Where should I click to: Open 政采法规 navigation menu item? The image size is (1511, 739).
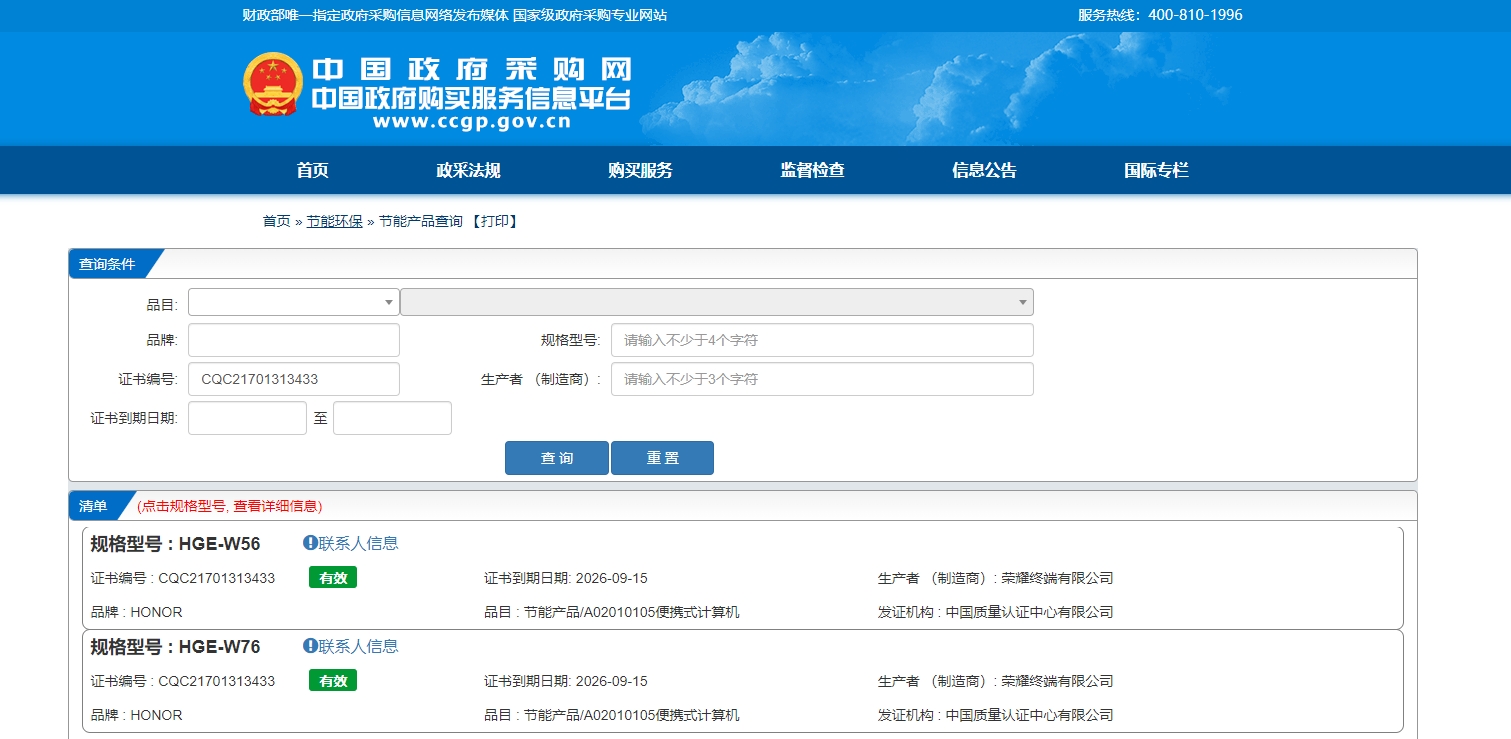(468, 171)
